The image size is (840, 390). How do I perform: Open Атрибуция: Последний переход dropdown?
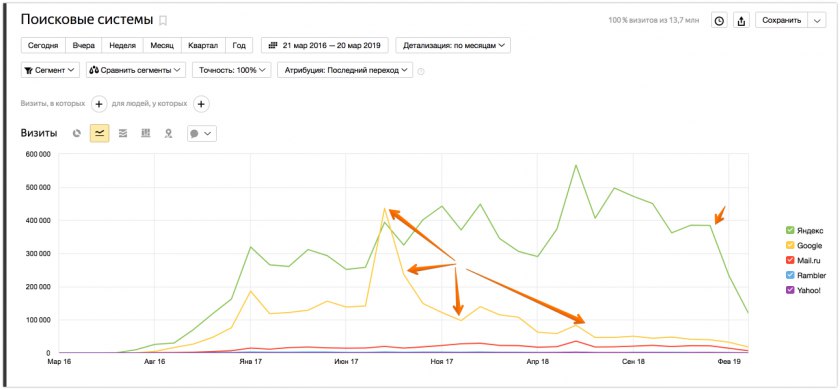[345, 70]
